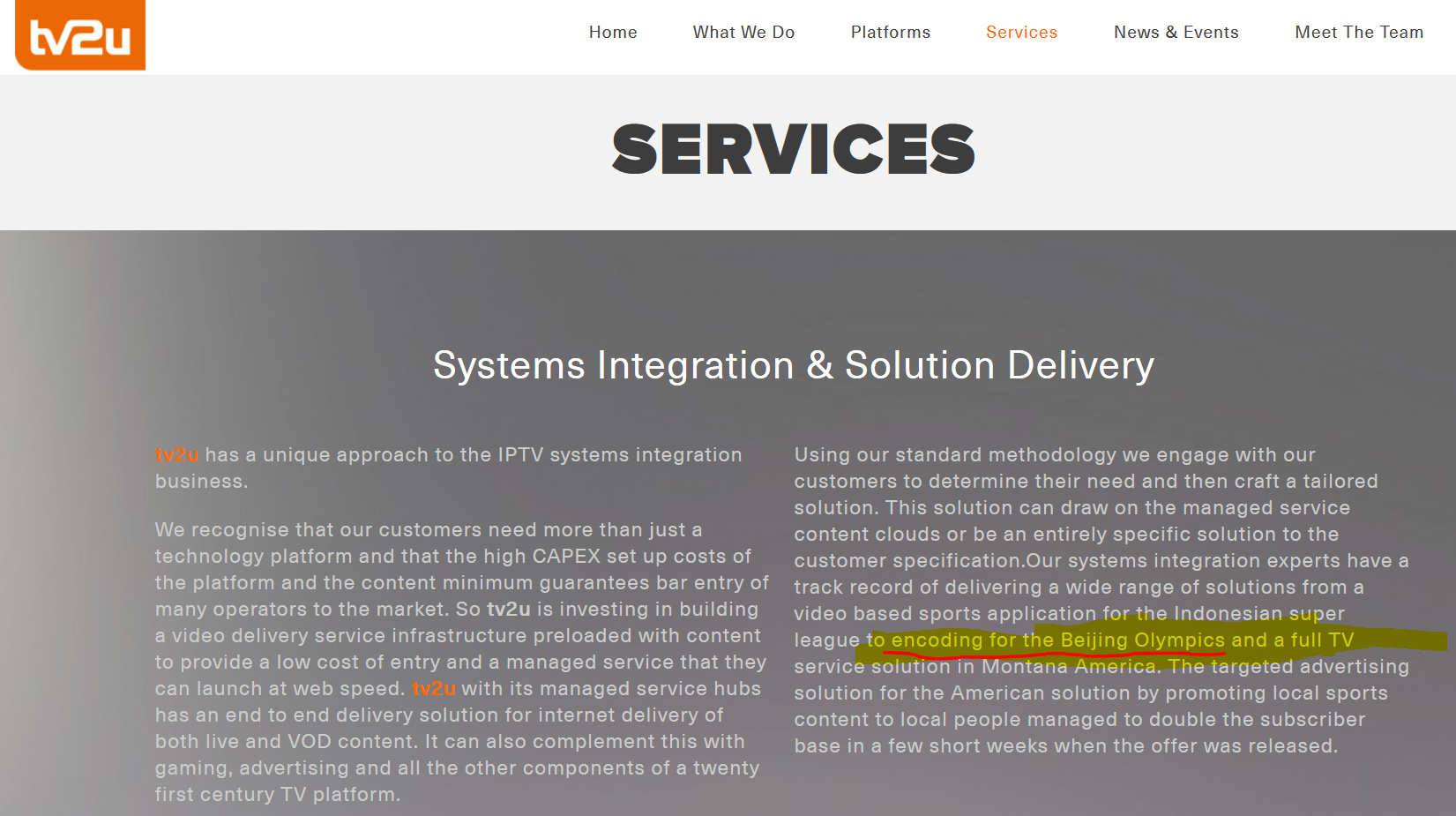Click text 'service solution in Montana America'
Viewport: 1456px width, 816px height.
977,667
